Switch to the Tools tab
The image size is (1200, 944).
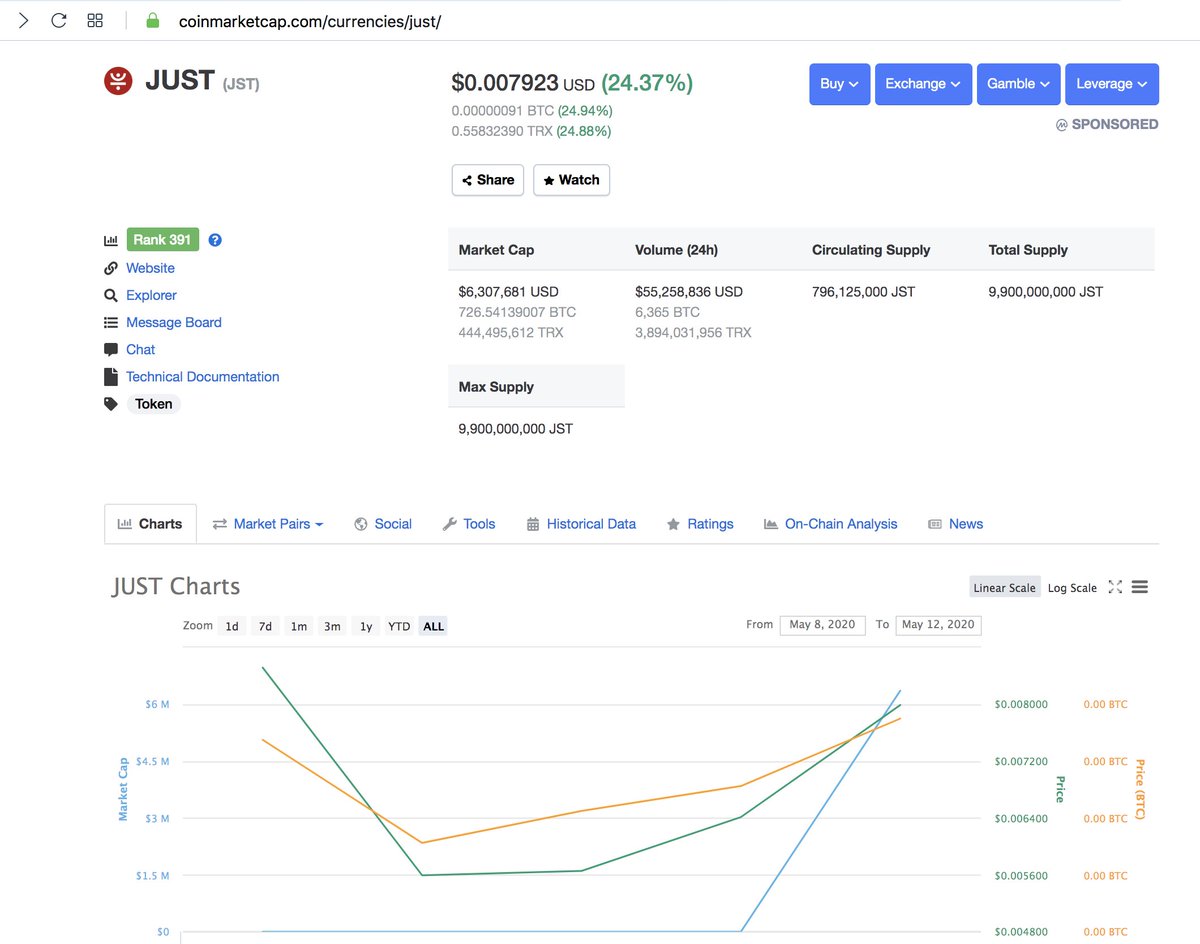(x=468, y=524)
